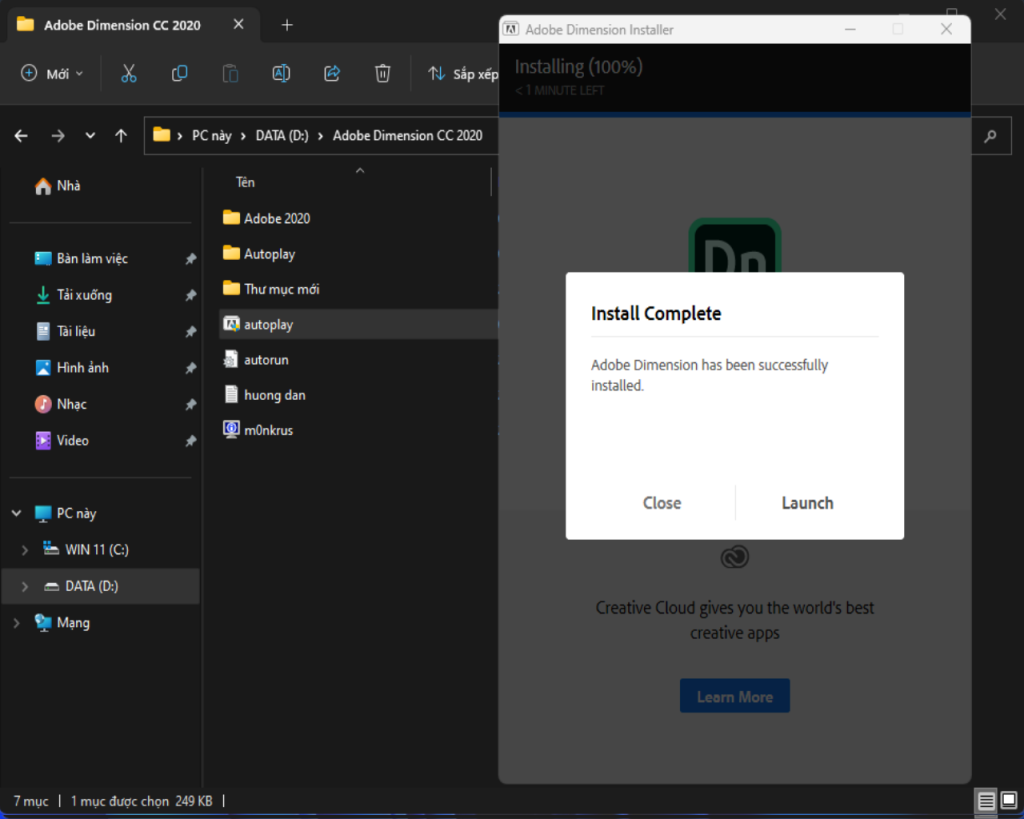Click DATA (D:) in the address bar
The image size is (1024, 819).
pyautogui.click(x=281, y=135)
